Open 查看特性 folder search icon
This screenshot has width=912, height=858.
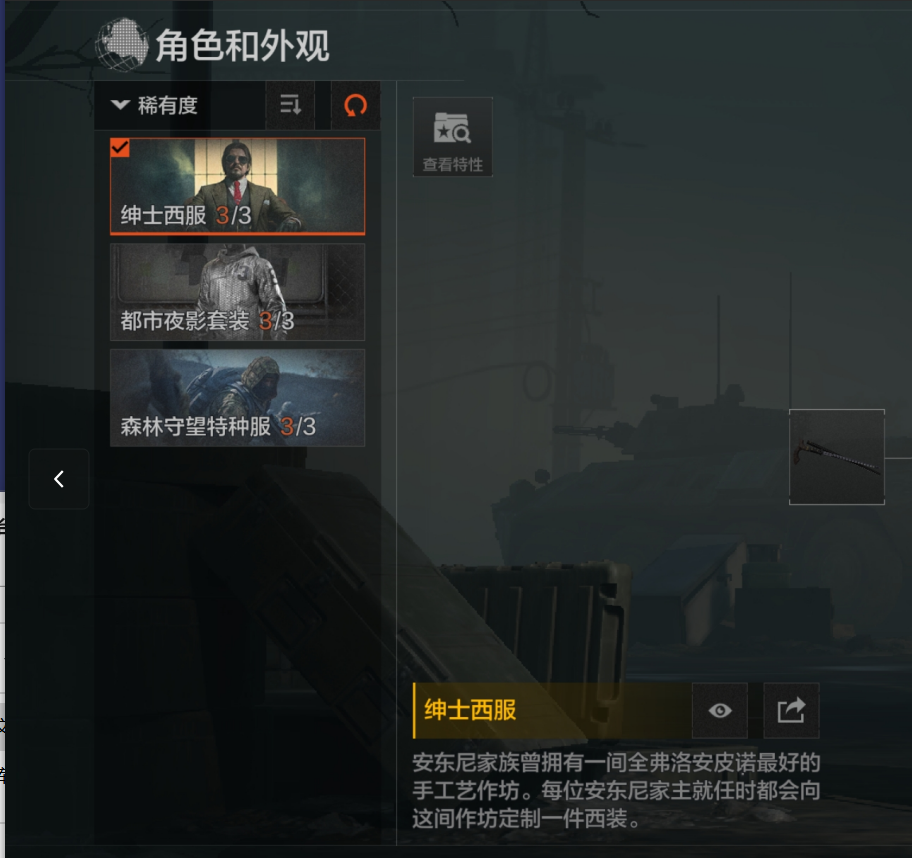tap(452, 127)
